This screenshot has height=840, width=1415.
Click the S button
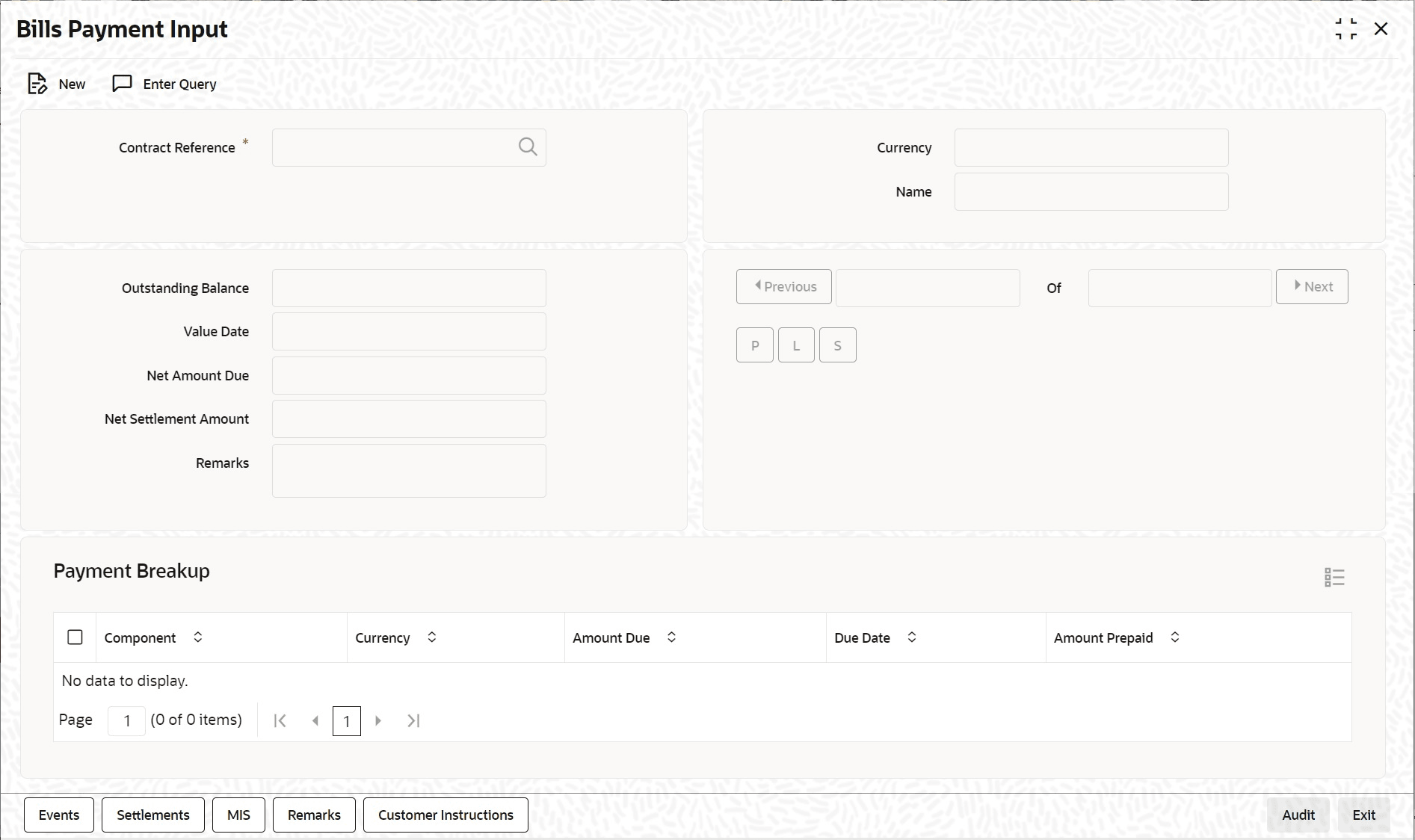(838, 345)
